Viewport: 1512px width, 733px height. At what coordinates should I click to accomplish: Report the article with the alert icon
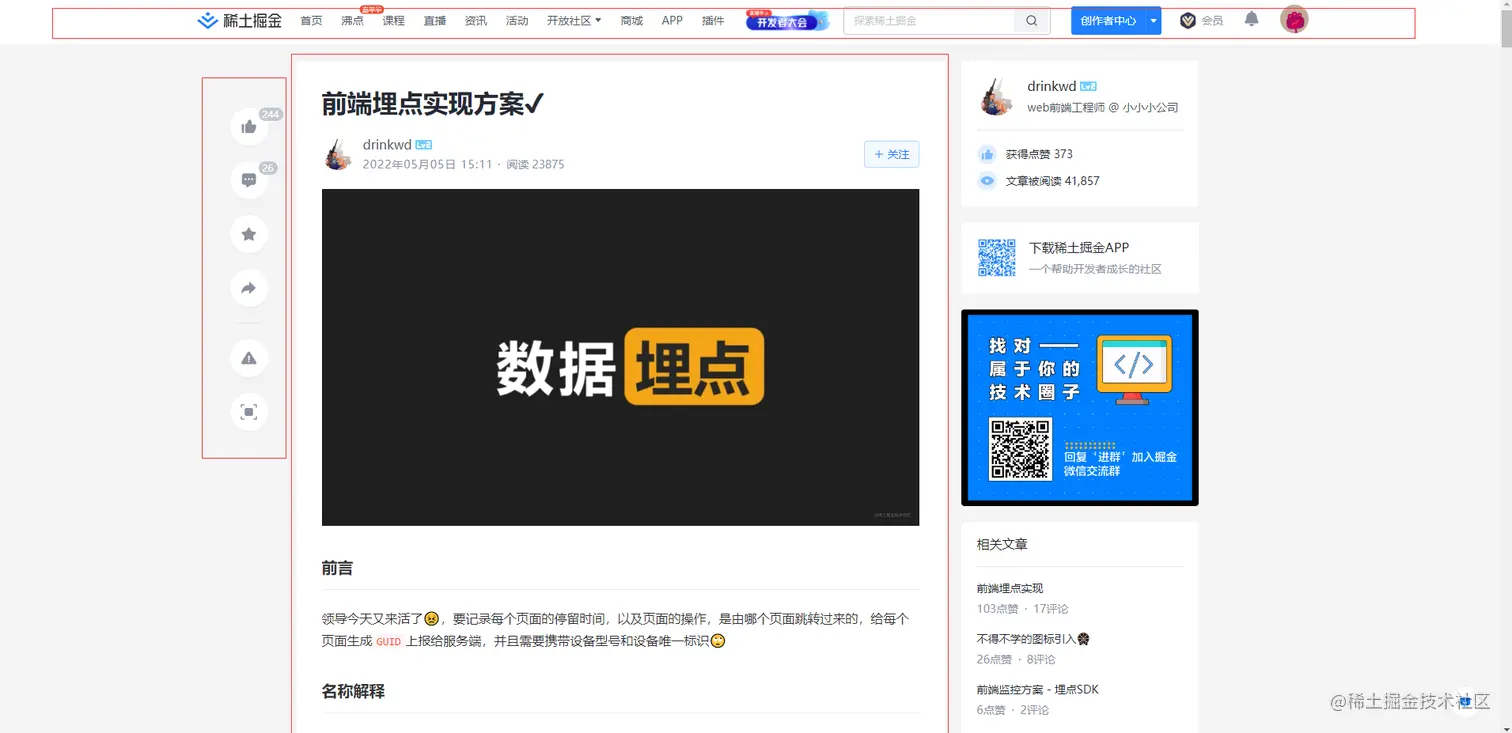(x=248, y=358)
